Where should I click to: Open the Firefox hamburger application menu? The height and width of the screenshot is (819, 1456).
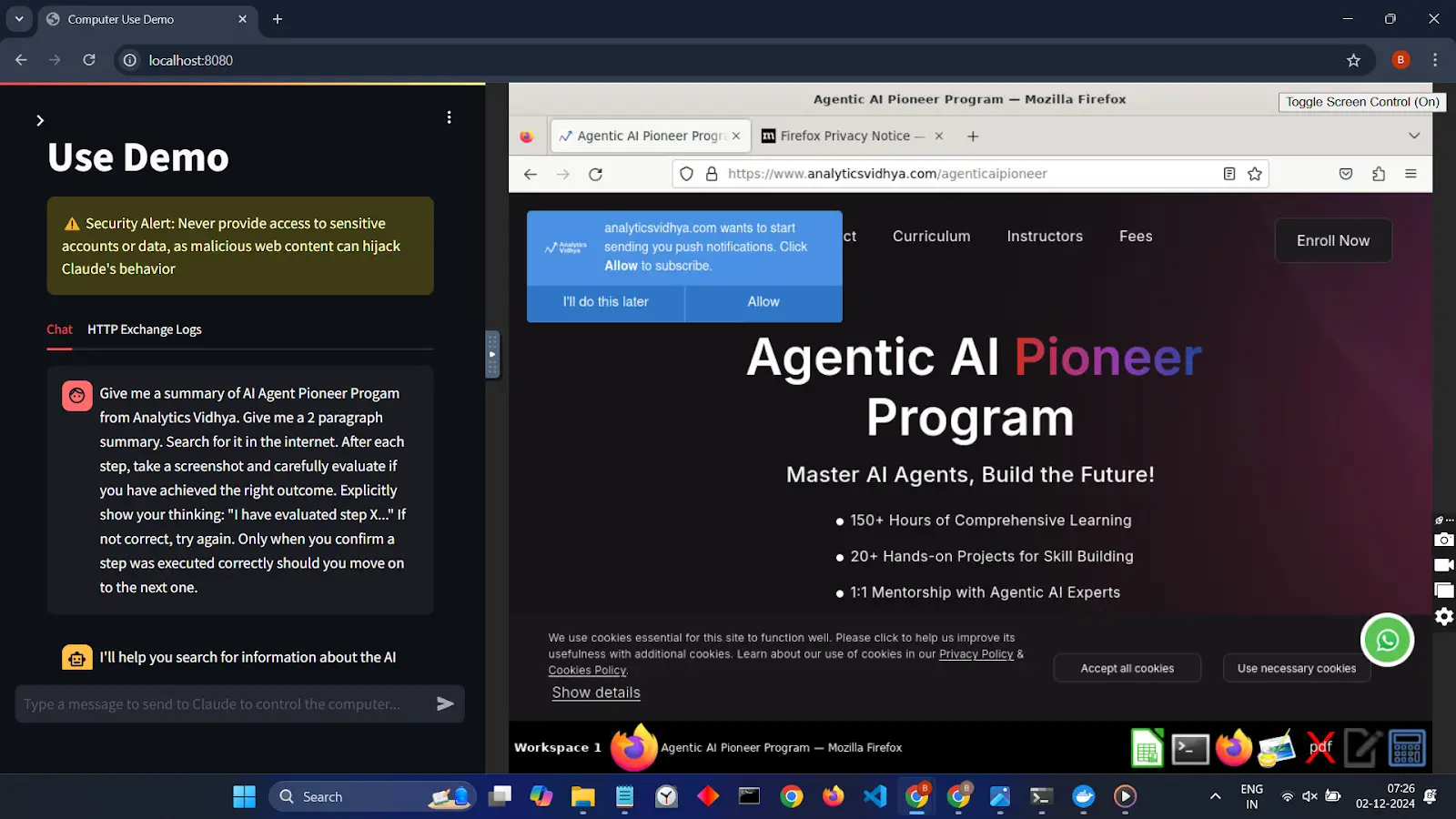pyautogui.click(x=1410, y=174)
